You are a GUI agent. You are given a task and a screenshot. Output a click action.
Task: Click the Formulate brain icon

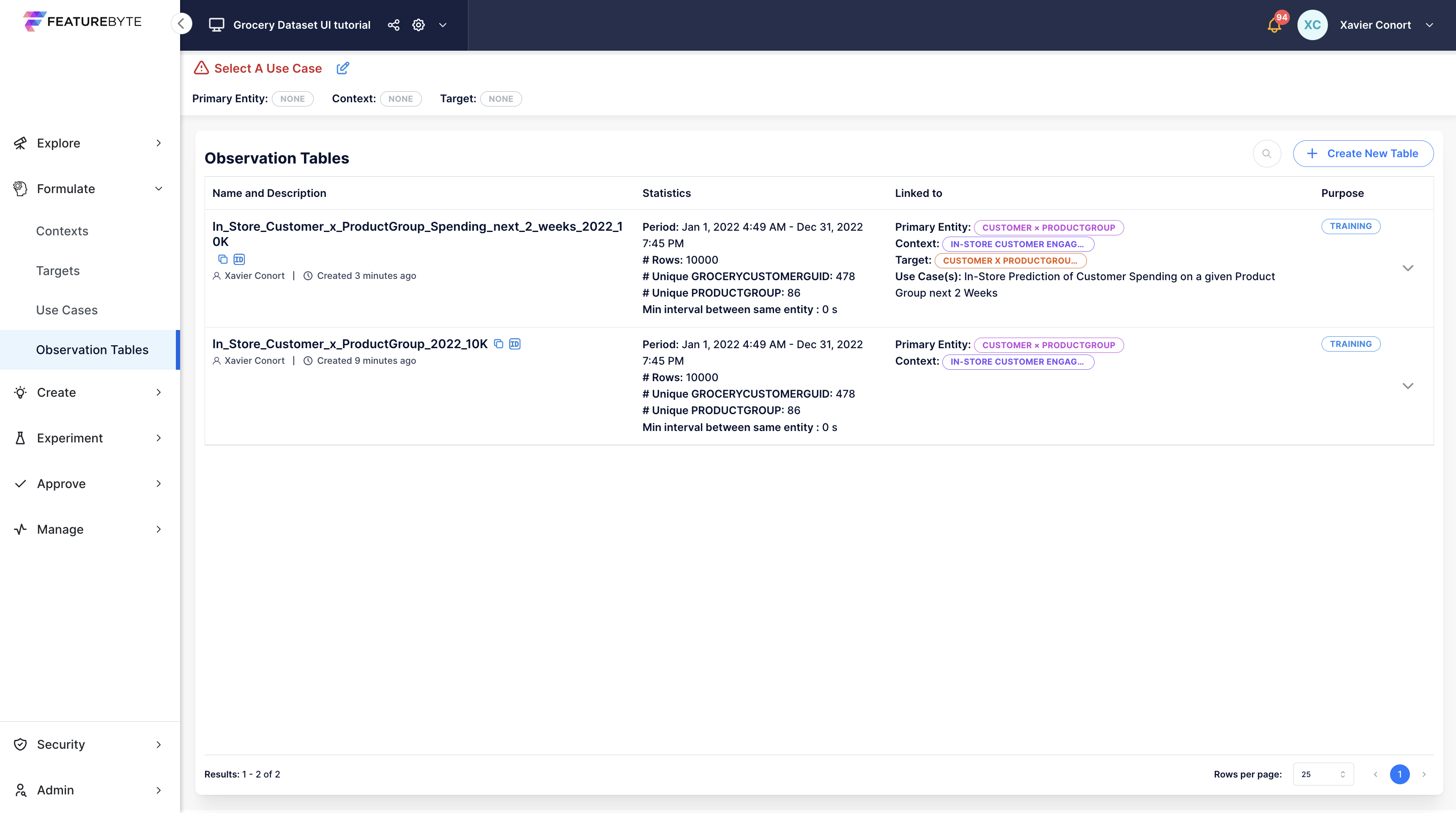click(x=20, y=189)
